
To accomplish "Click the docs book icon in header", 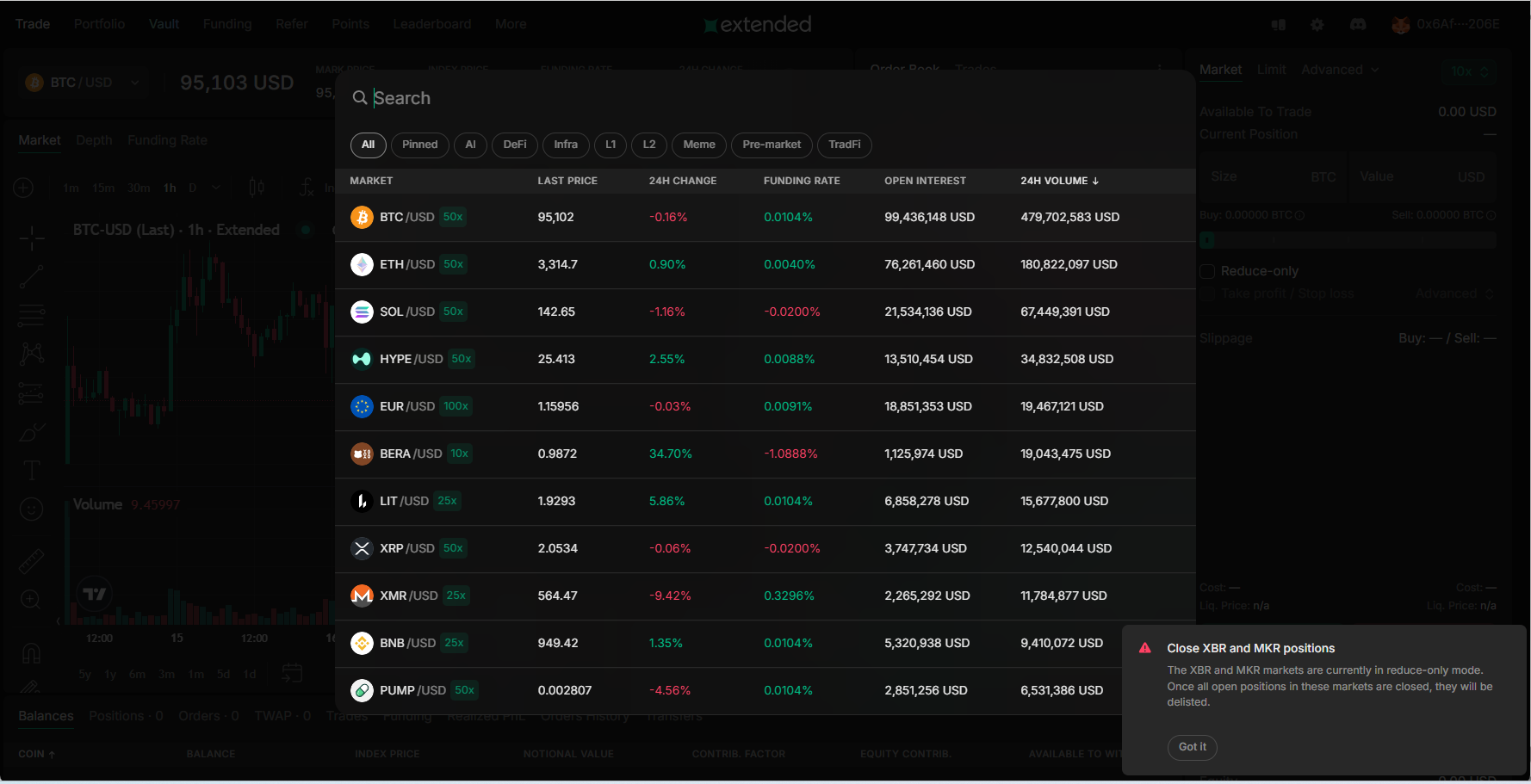I will coord(1279,25).
